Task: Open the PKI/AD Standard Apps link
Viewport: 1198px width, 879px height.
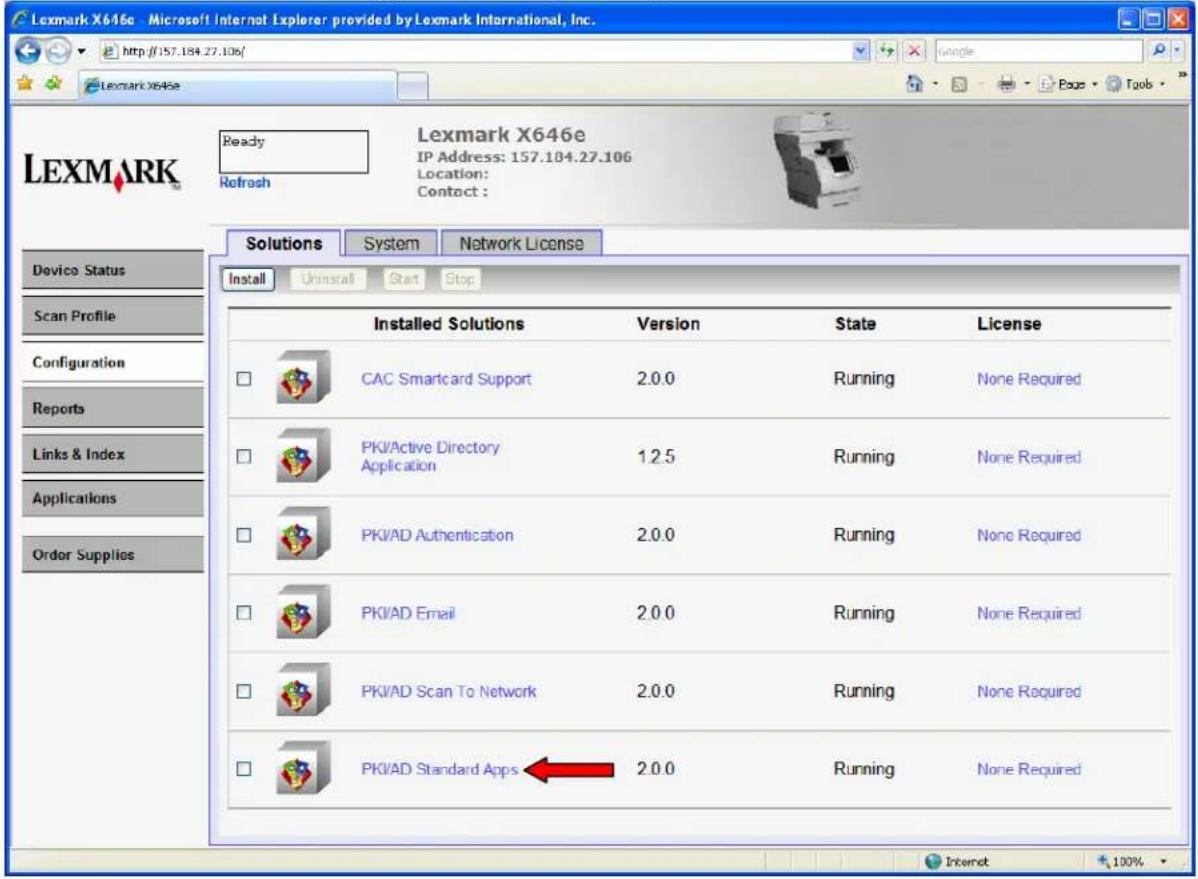Action: click(x=439, y=769)
